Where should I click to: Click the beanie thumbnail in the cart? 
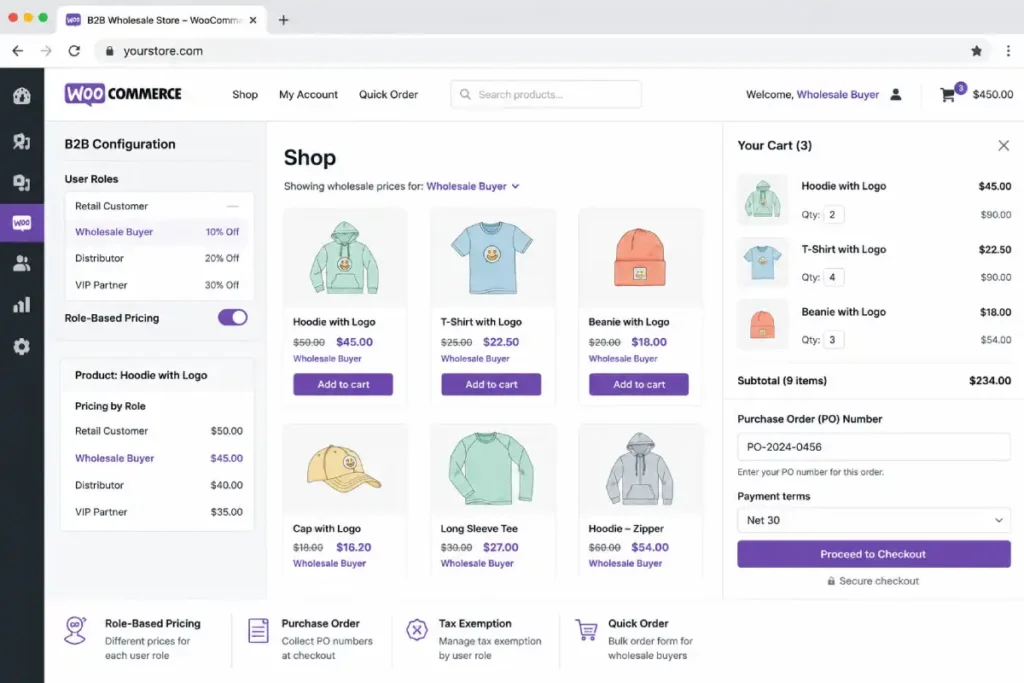pos(763,325)
